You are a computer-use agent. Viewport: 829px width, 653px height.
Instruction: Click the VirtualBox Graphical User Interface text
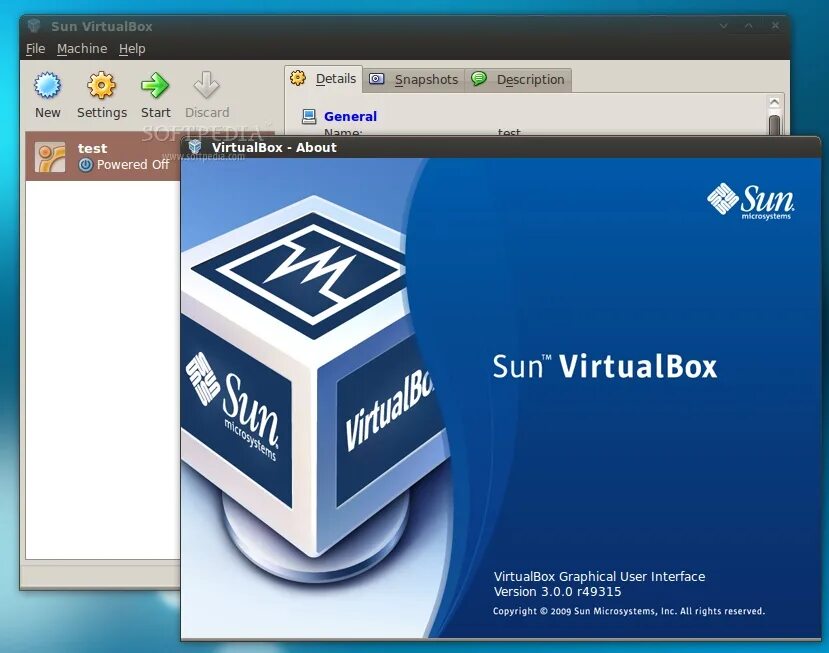click(x=599, y=576)
